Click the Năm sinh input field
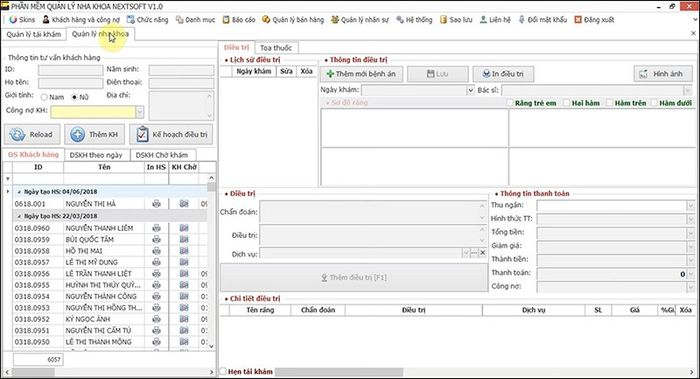The image size is (700, 379). point(181,70)
